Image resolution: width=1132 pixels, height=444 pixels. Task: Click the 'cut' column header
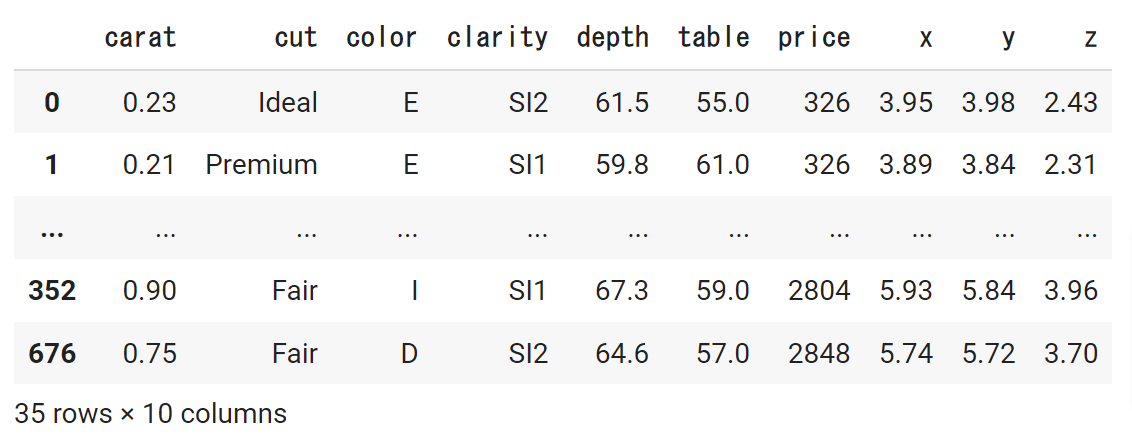[x=296, y=38]
